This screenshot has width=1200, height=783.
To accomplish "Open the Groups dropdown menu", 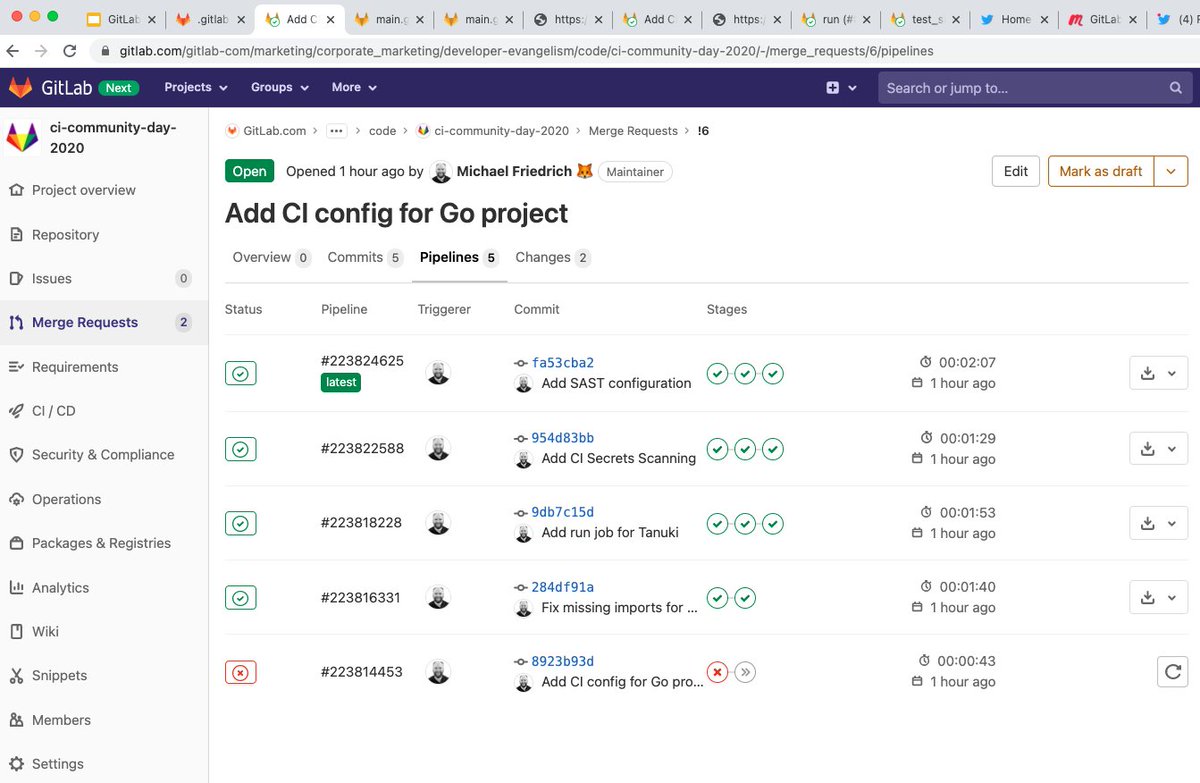I will (x=281, y=88).
